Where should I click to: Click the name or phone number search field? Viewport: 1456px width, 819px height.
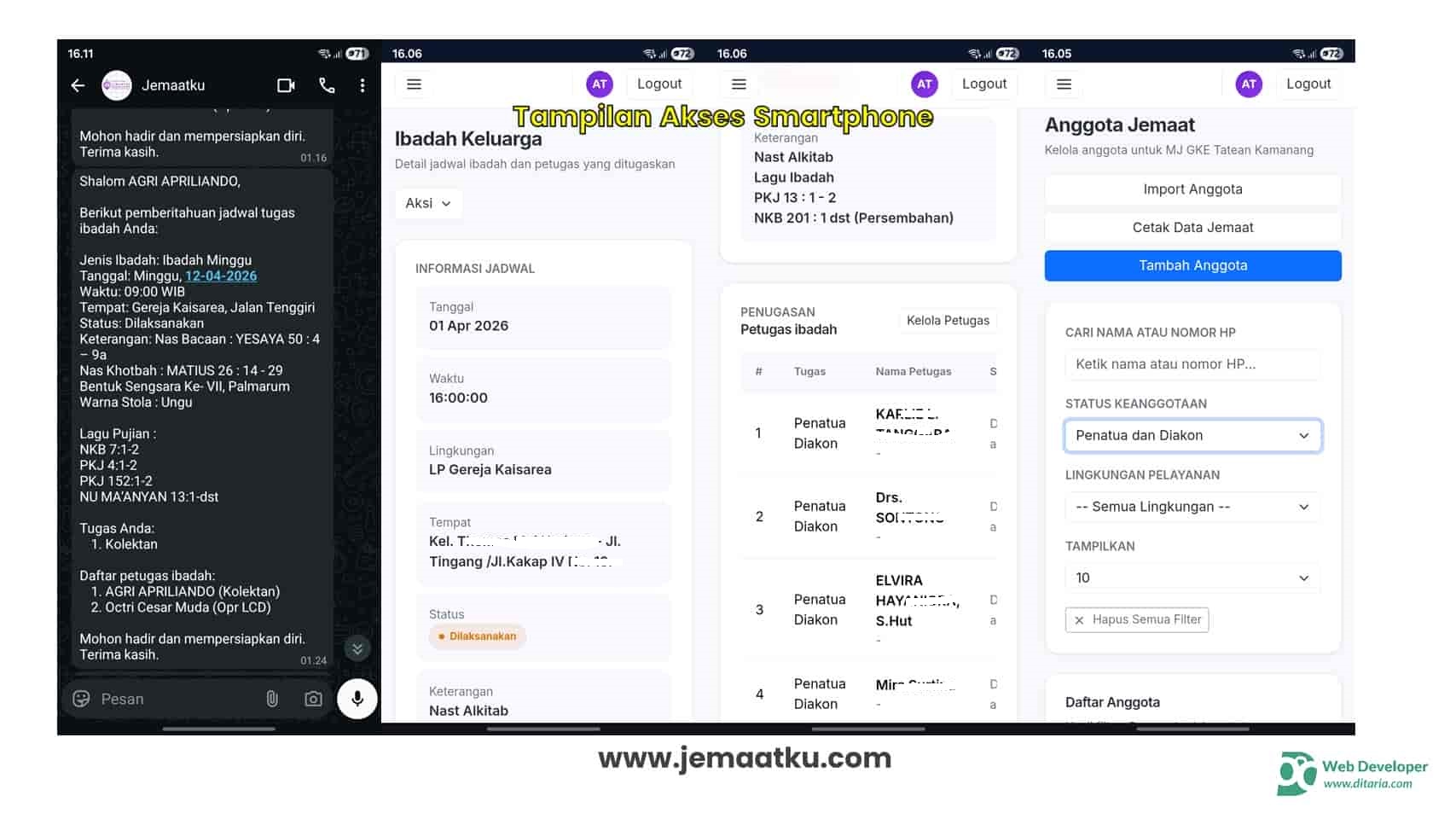click(x=1192, y=364)
